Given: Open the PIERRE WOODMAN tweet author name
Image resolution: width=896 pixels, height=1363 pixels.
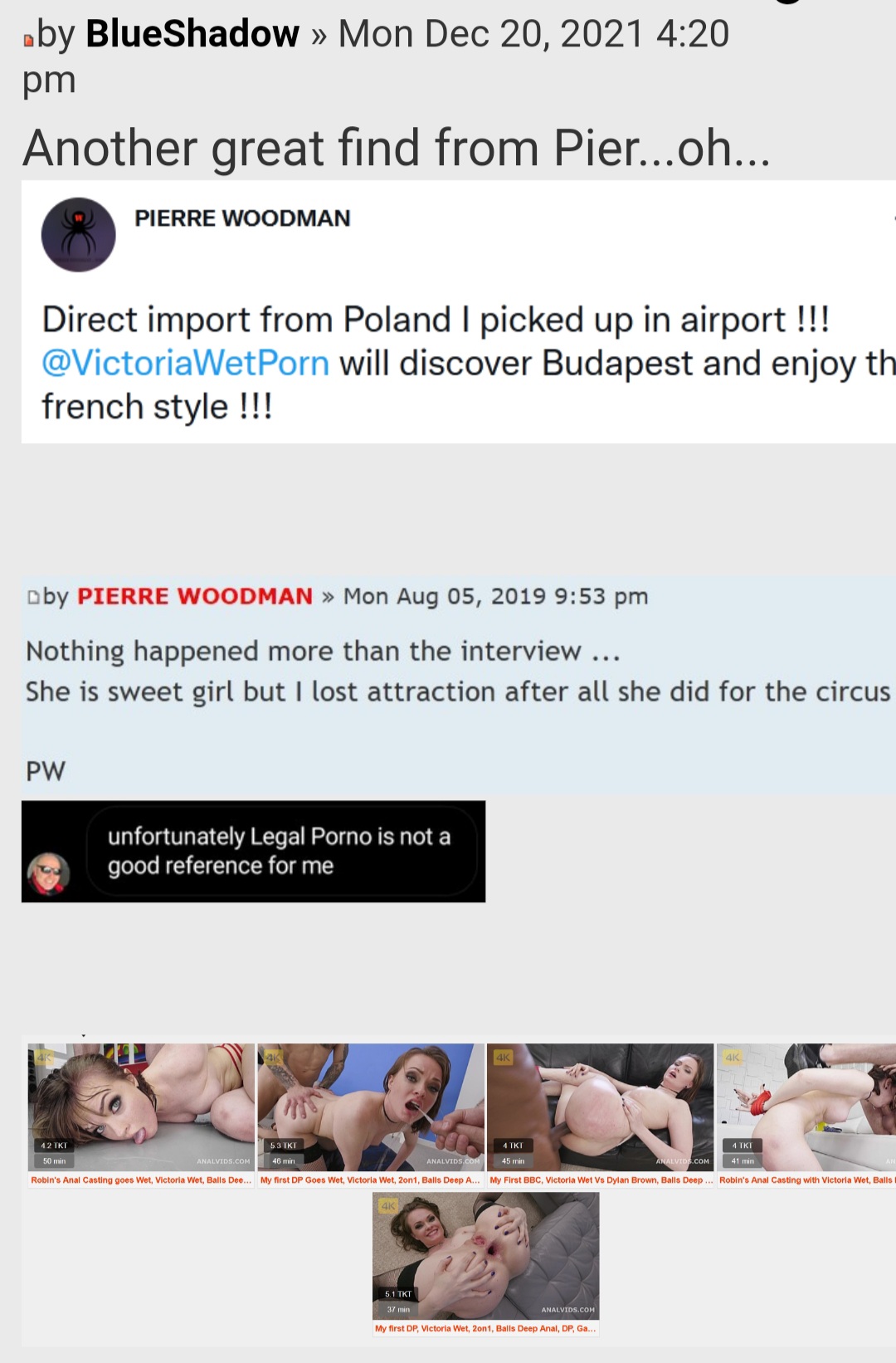Looking at the screenshot, I should coord(242,218).
